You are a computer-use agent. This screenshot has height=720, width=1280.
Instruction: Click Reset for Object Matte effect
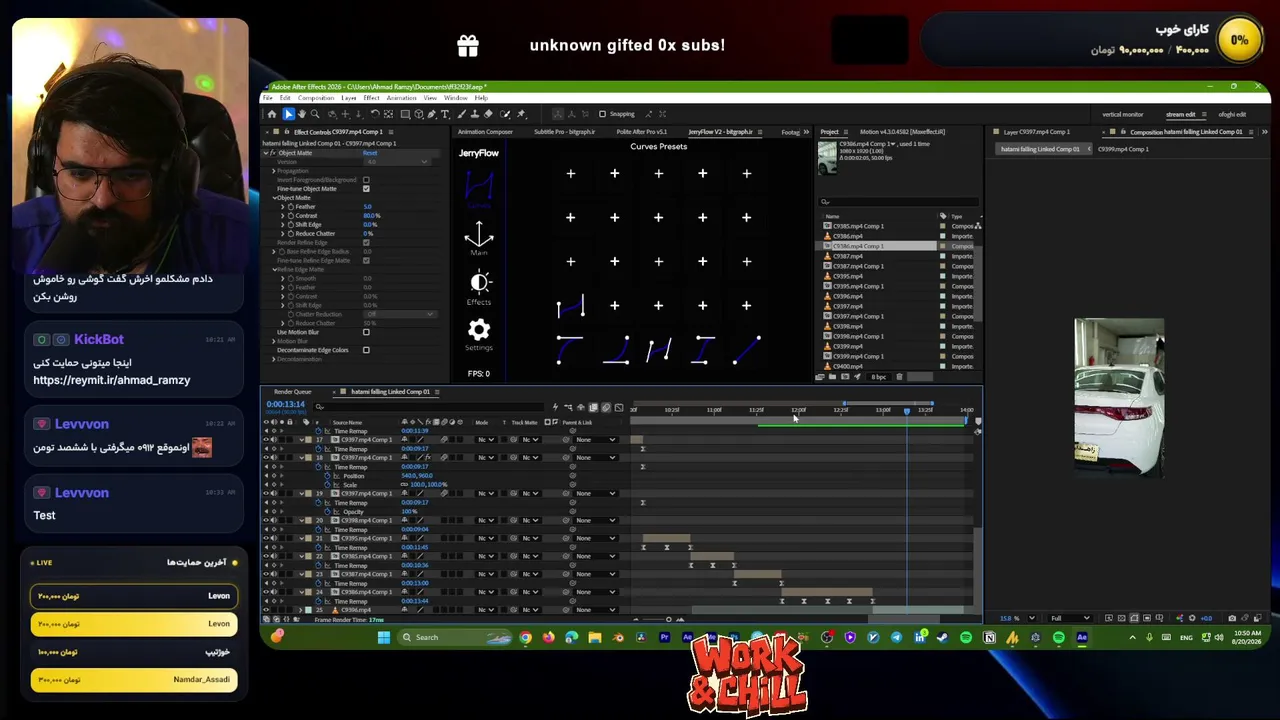[x=370, y=153]
